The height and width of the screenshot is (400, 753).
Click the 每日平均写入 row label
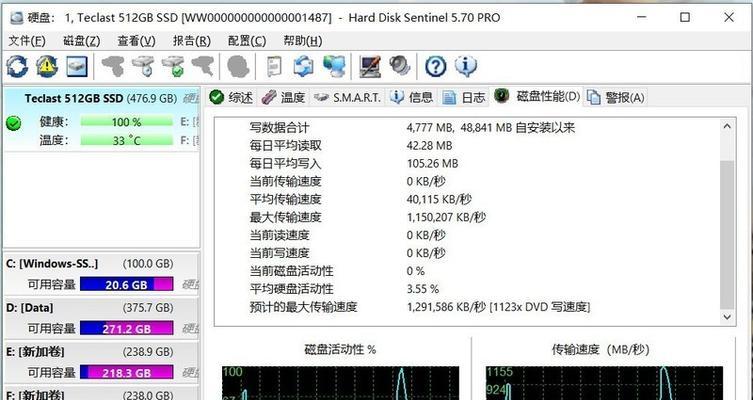[285, 164]
